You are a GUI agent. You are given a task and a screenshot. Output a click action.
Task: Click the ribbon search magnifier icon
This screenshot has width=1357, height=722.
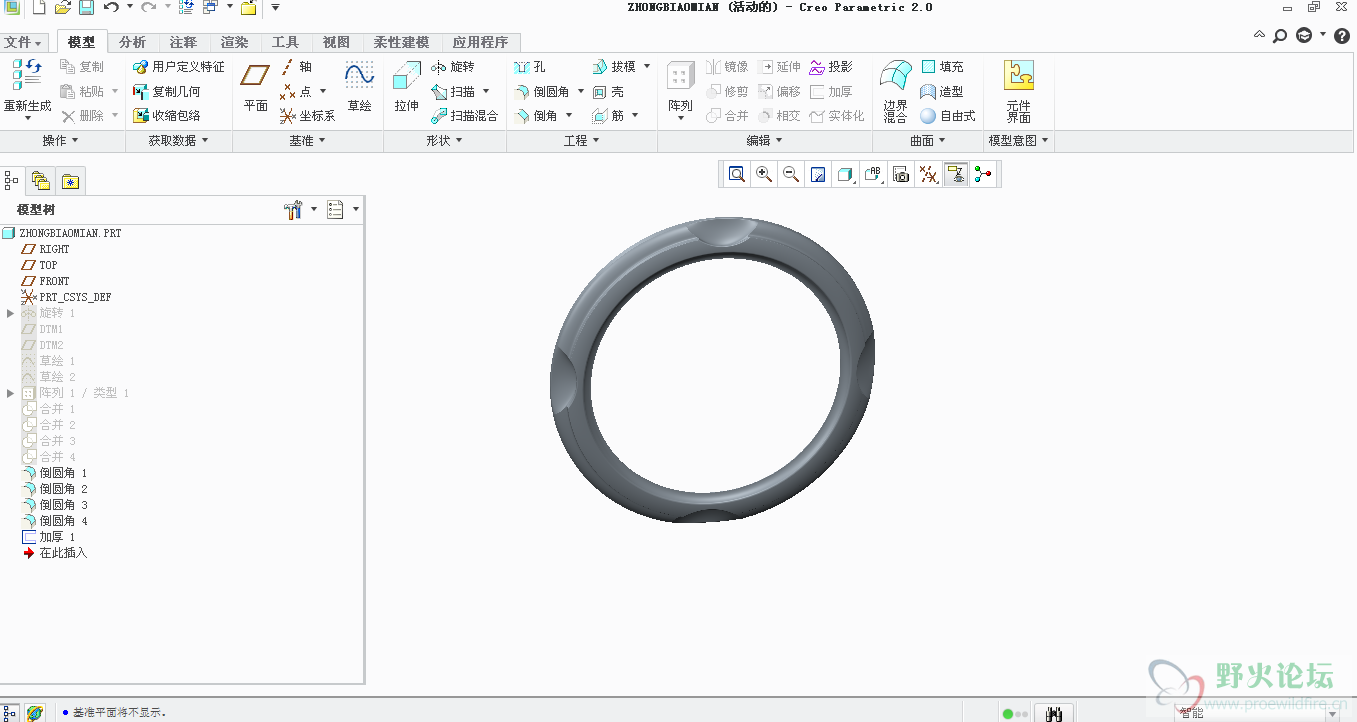tap(1280, 36)
